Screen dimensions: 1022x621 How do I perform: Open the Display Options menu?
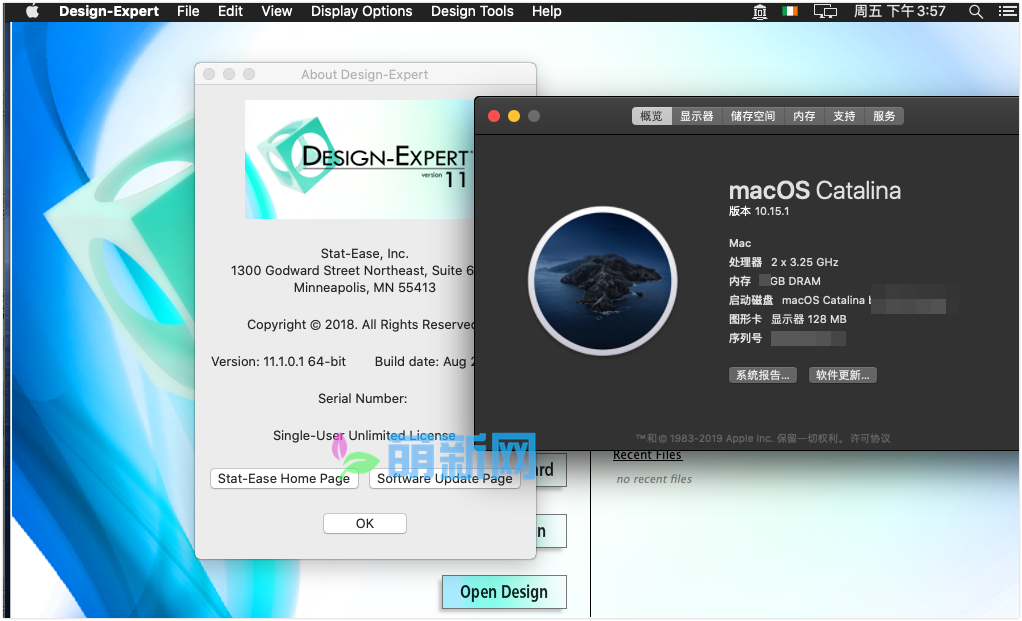point(361,11)
